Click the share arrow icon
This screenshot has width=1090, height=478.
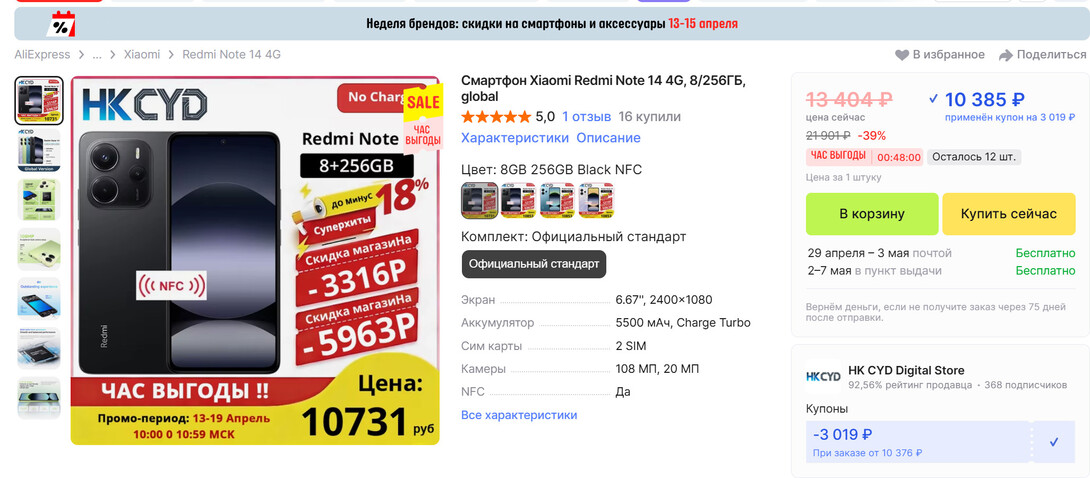(1006, 55)
